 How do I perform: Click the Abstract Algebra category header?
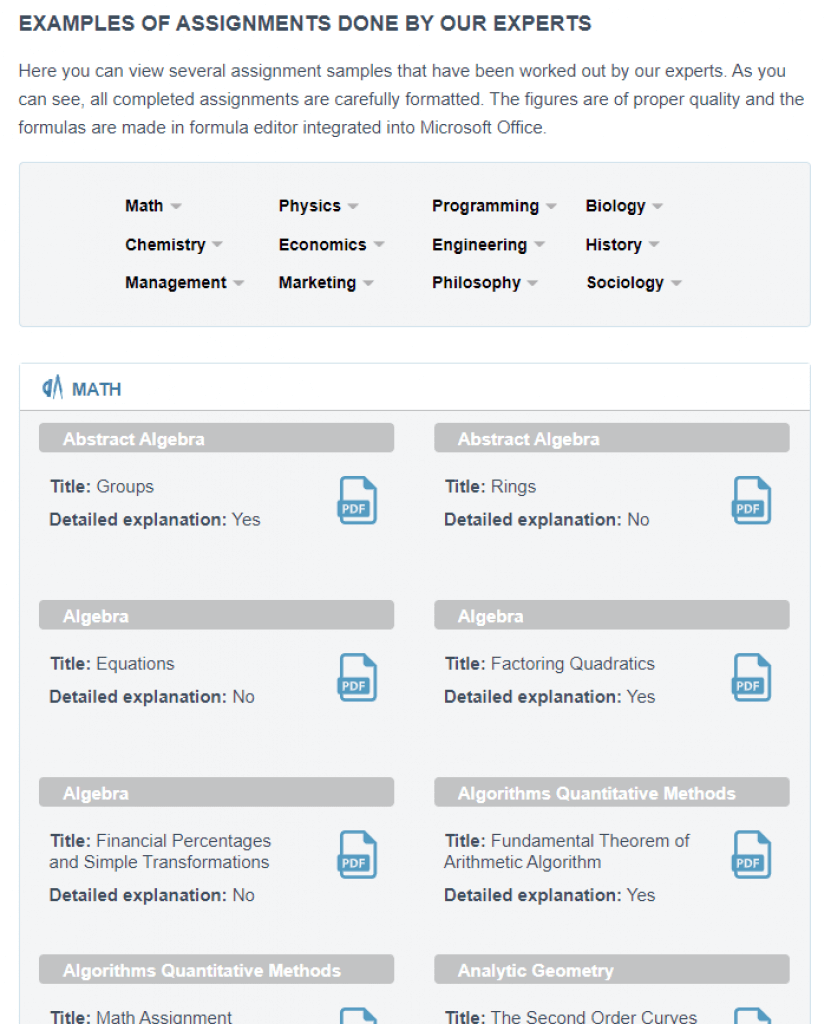pos(216,437)
